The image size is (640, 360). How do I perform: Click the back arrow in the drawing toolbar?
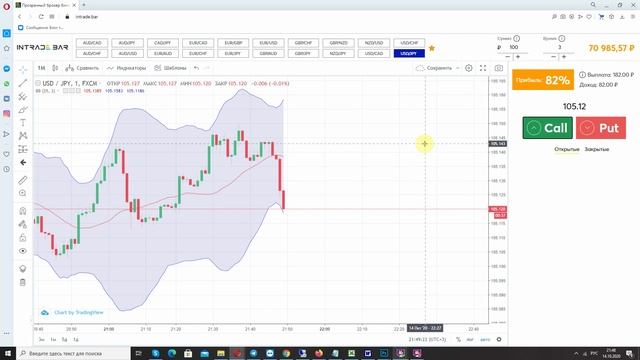tap(23, 162)
